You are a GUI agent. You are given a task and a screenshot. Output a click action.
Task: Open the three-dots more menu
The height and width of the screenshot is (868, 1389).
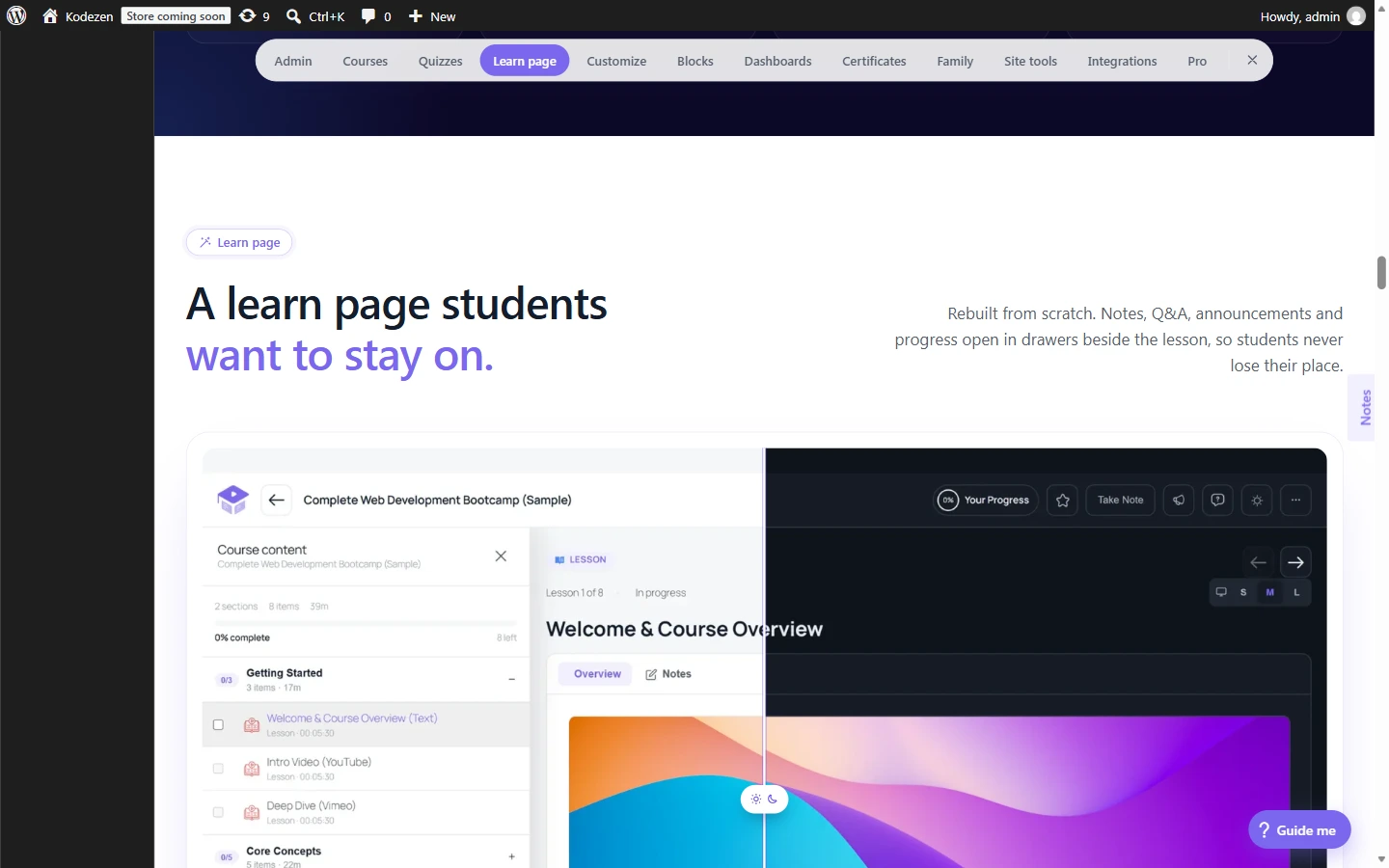(1296, 500)
